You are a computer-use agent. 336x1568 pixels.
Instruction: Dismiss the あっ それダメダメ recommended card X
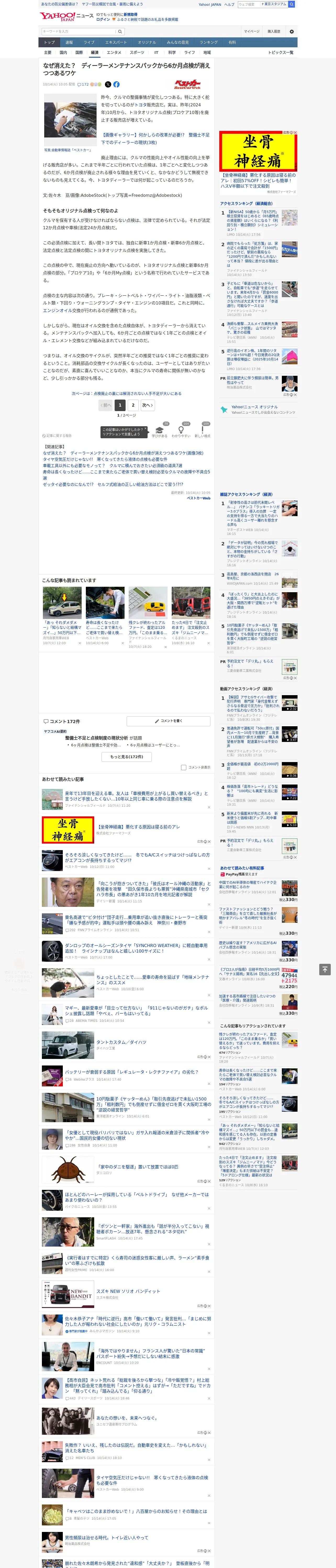point(79,643)
